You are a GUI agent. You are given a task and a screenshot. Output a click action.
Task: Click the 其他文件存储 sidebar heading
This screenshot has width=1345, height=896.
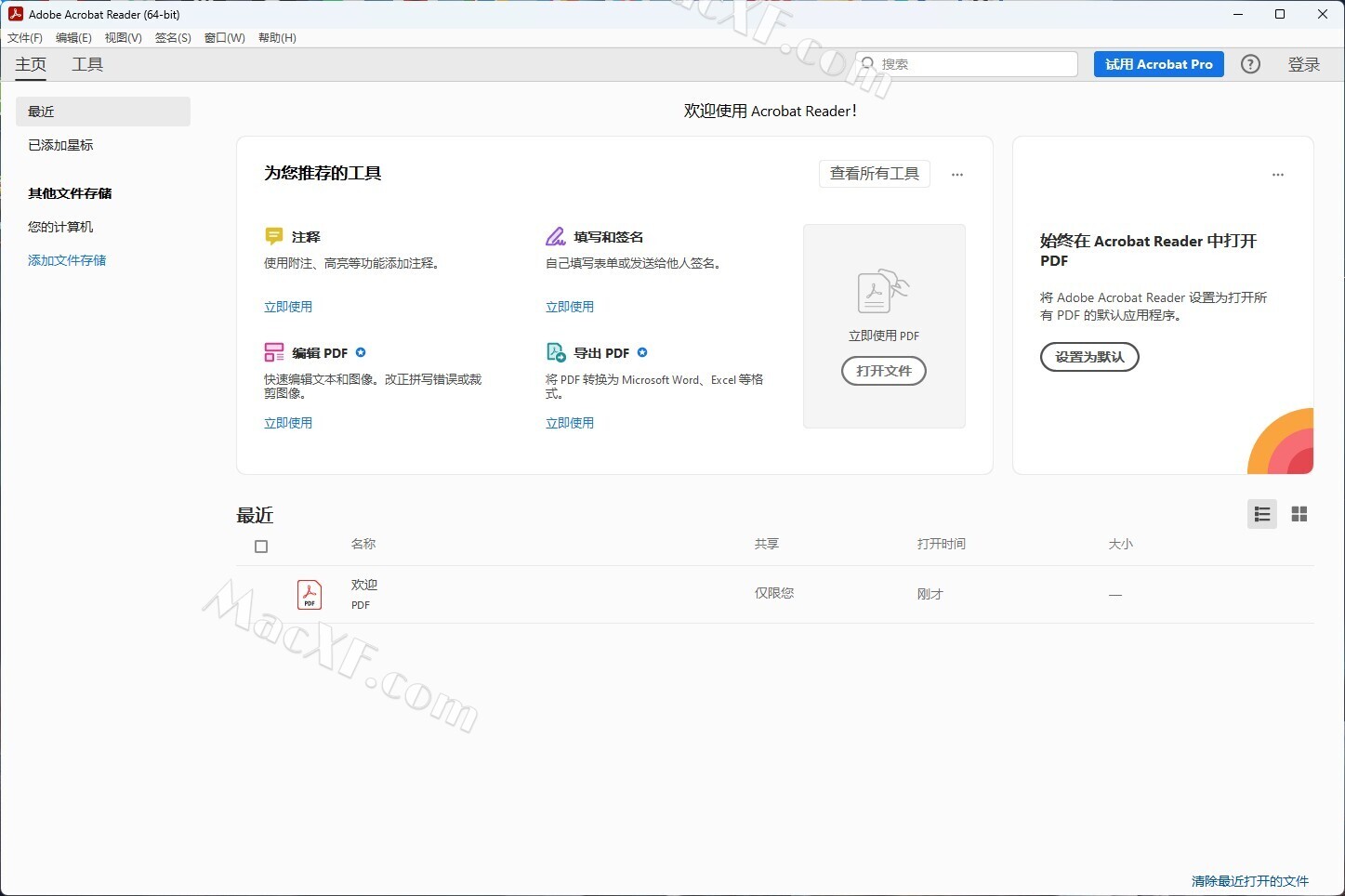(70, 193)
